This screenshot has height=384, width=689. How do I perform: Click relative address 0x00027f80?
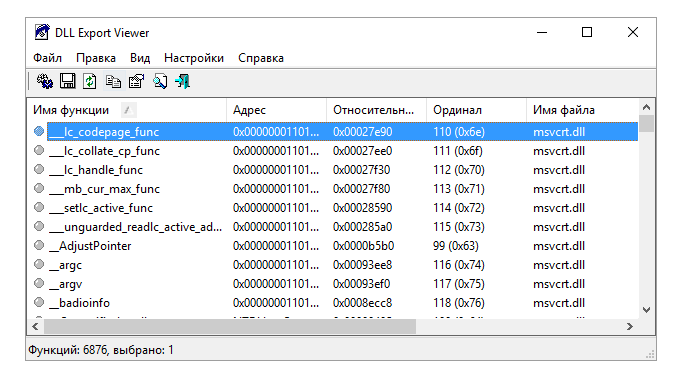click(362, 189)
